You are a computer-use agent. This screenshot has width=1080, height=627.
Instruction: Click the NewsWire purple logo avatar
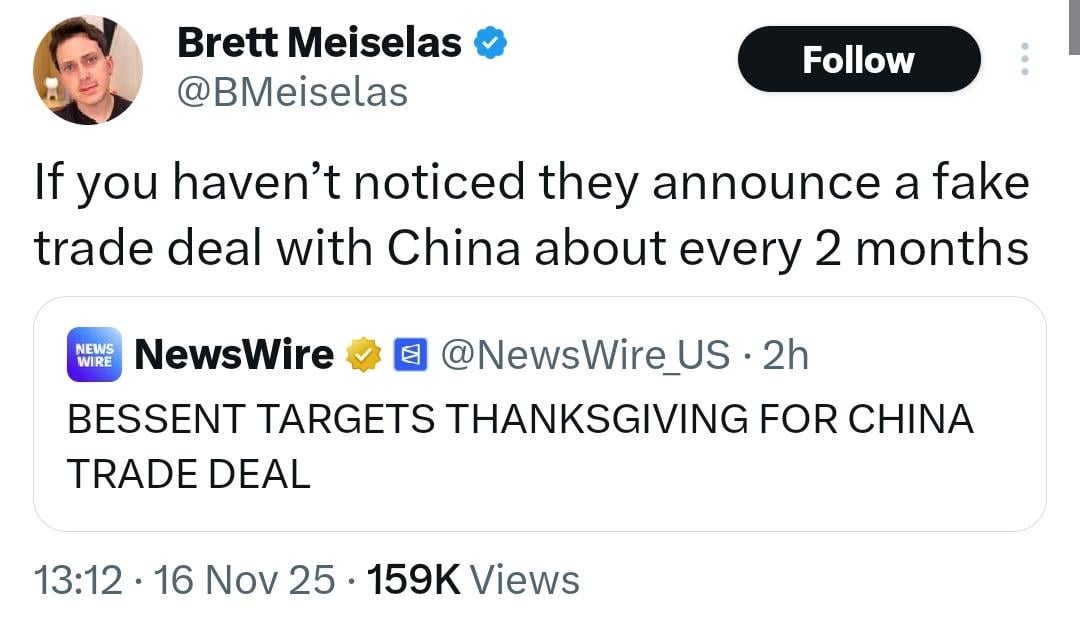[95, 354]
